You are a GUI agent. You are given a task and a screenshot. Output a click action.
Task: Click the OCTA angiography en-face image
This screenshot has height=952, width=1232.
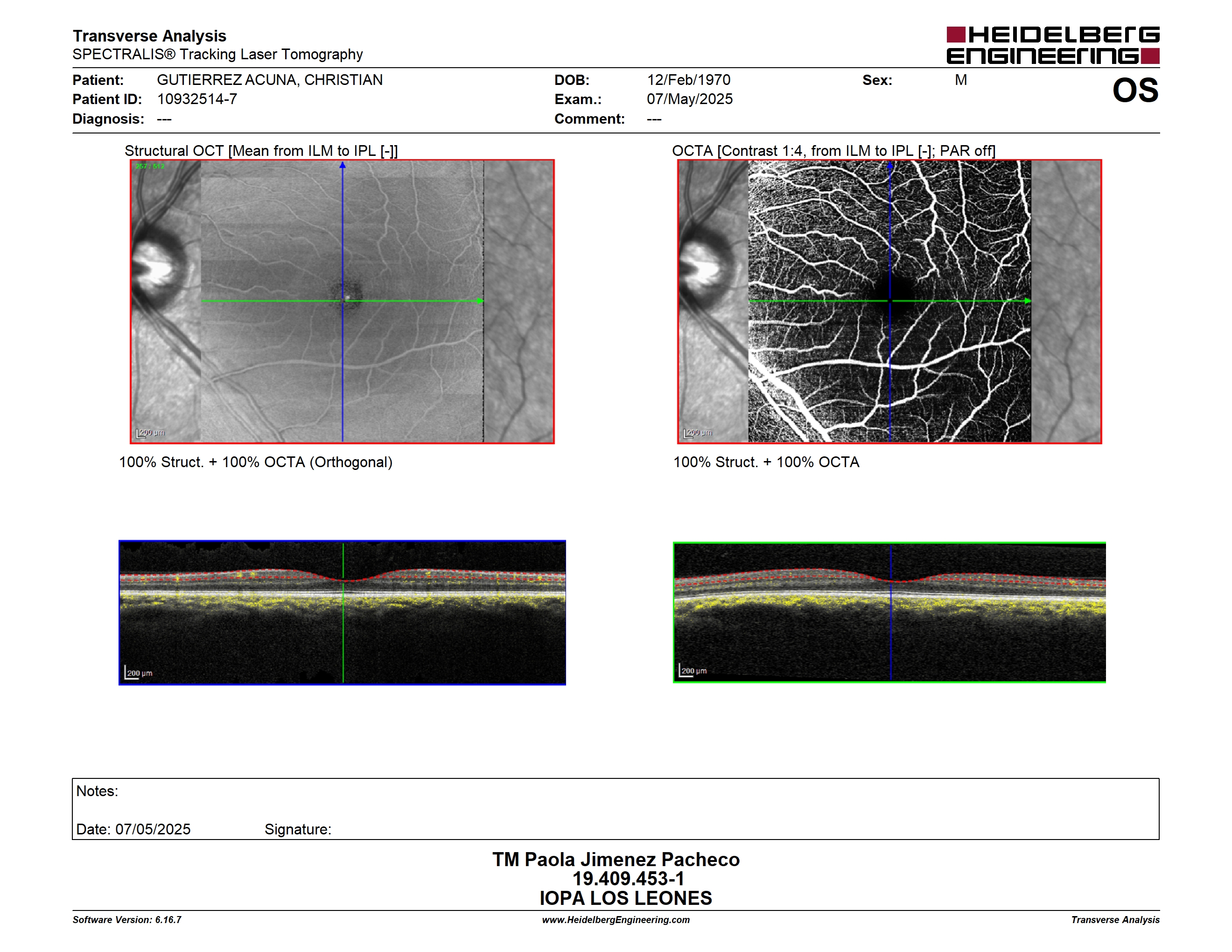click(x=889, y=301)
